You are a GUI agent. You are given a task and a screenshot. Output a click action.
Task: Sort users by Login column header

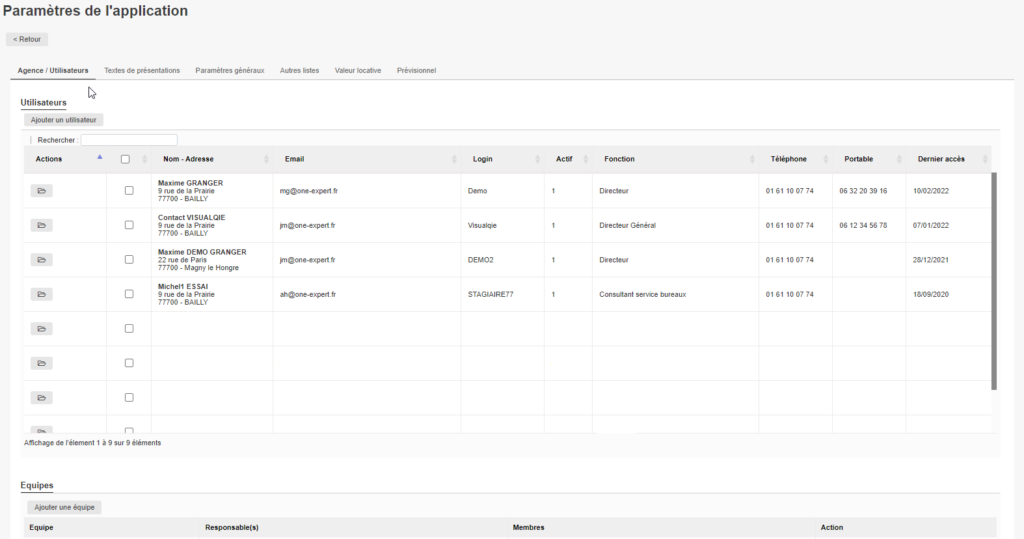coord(482,159)
